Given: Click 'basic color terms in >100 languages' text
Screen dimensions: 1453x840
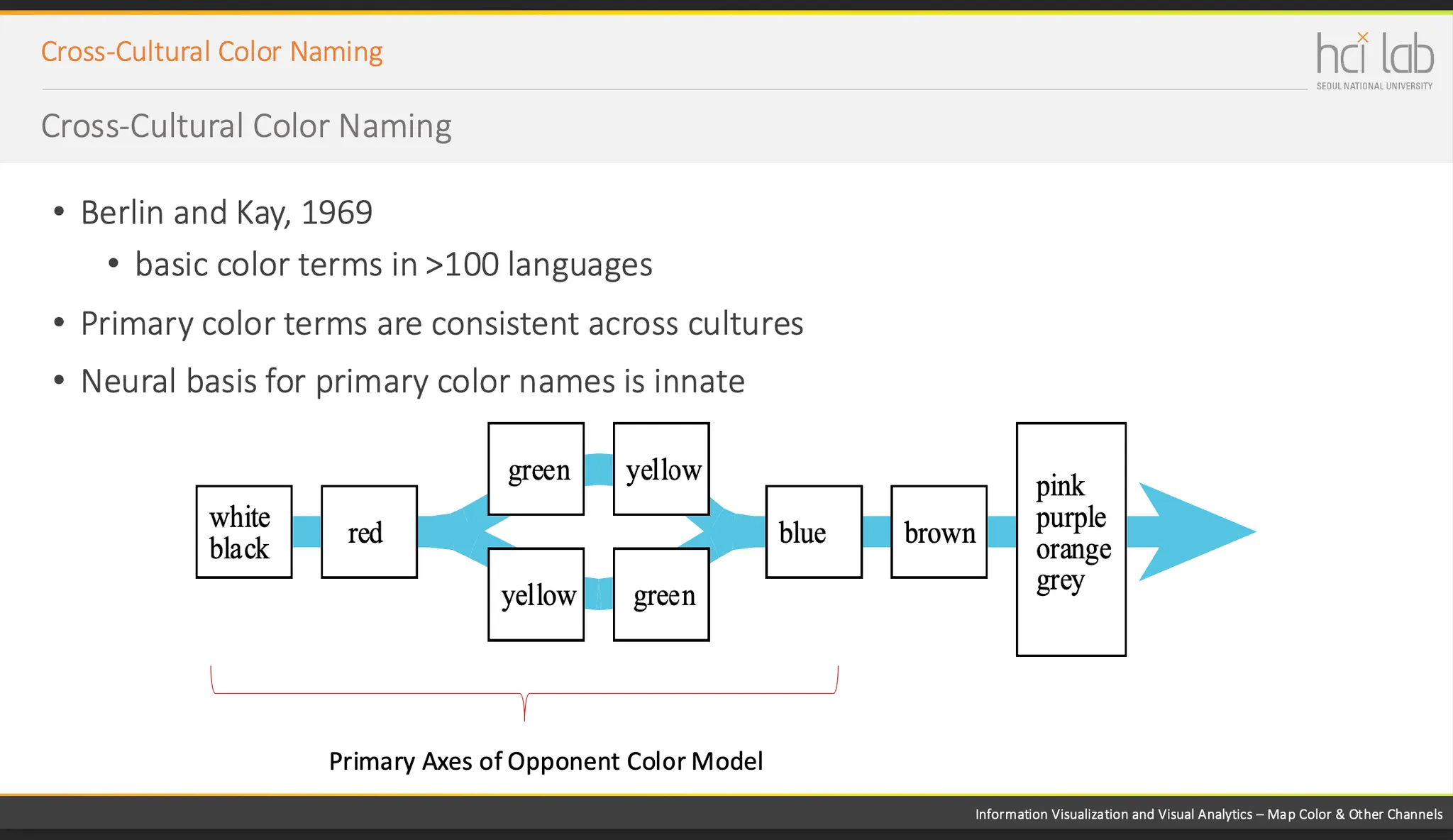Looking at the screenshot, I should (393, 265).
